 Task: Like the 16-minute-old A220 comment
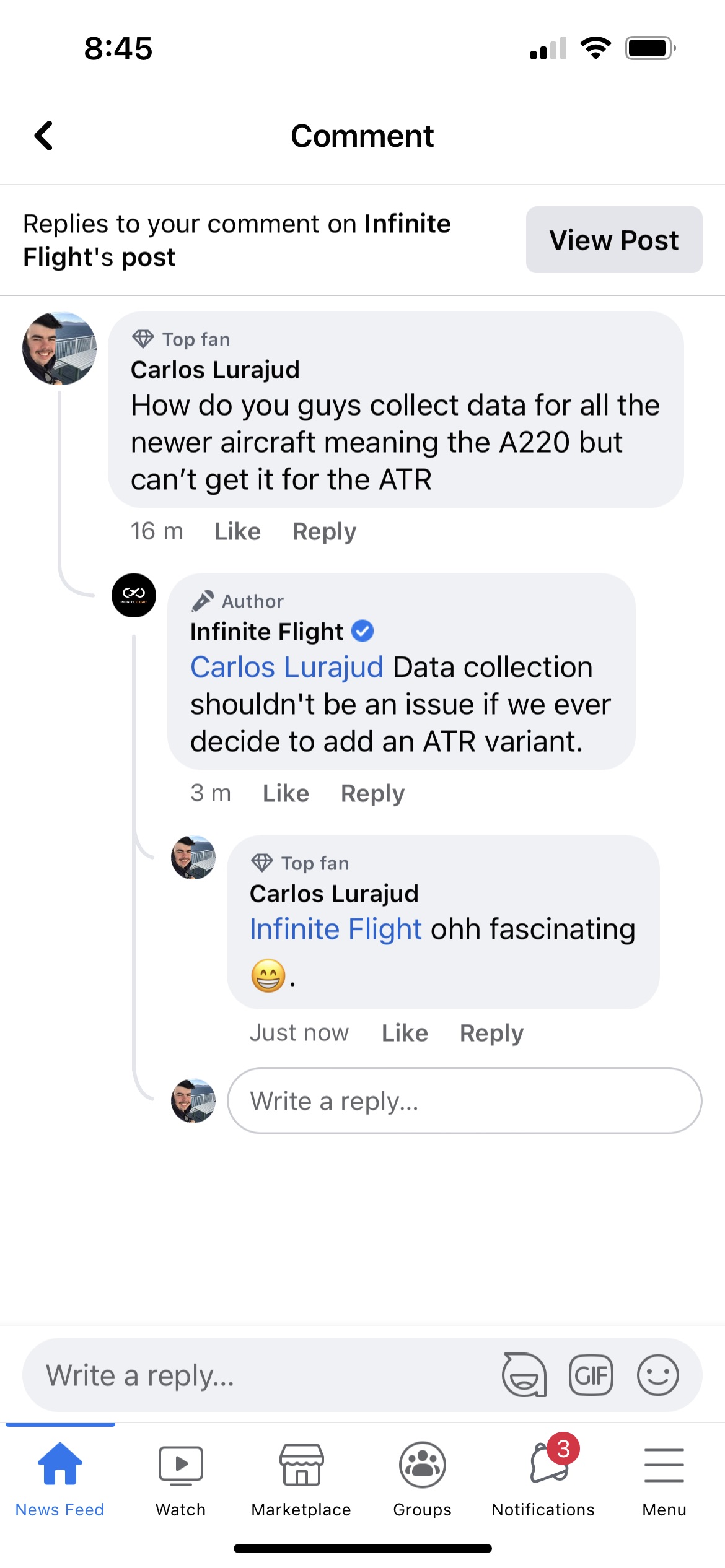(237, 531)
